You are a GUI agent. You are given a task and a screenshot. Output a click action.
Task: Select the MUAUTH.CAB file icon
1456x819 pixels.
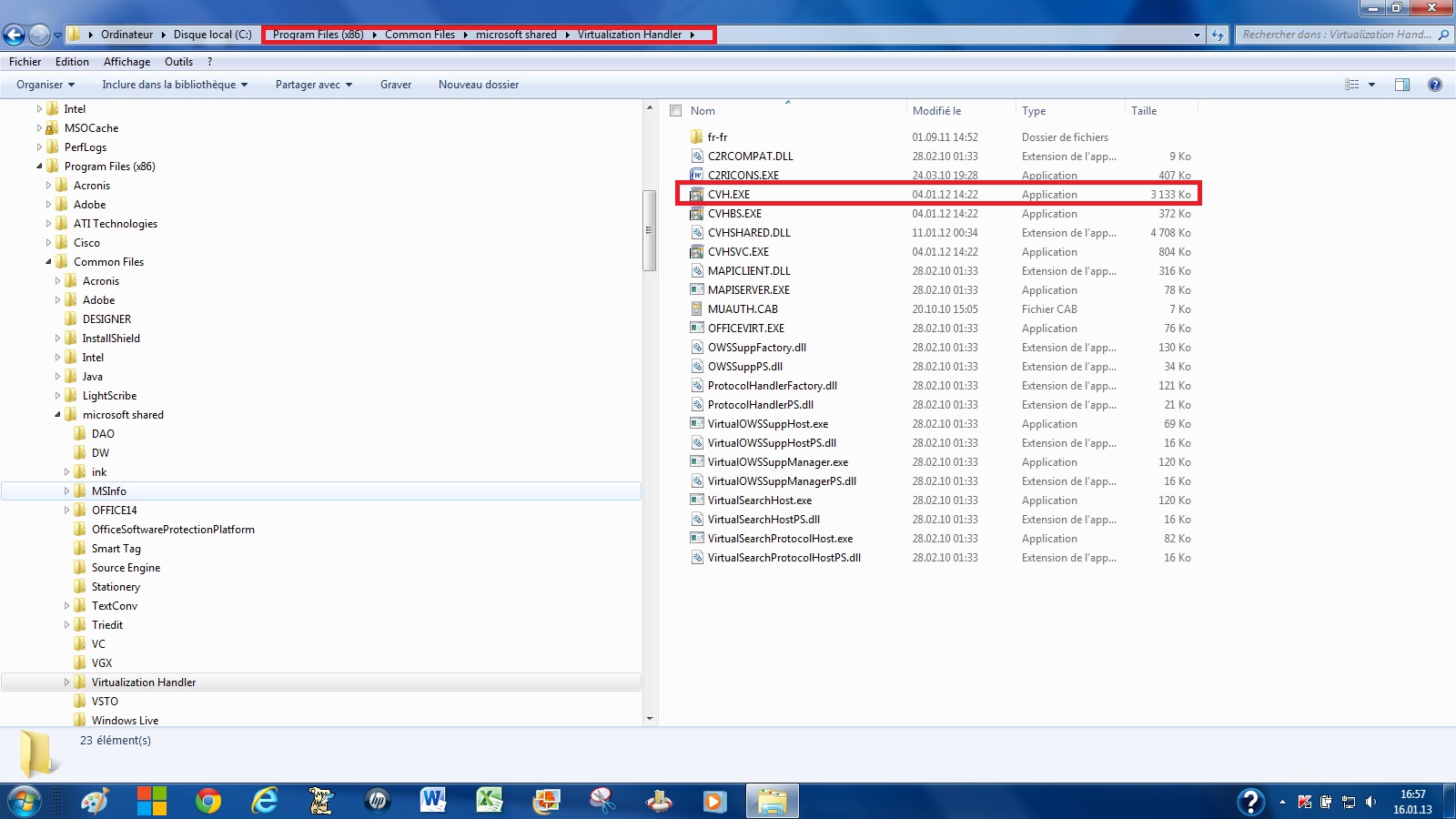697,309
